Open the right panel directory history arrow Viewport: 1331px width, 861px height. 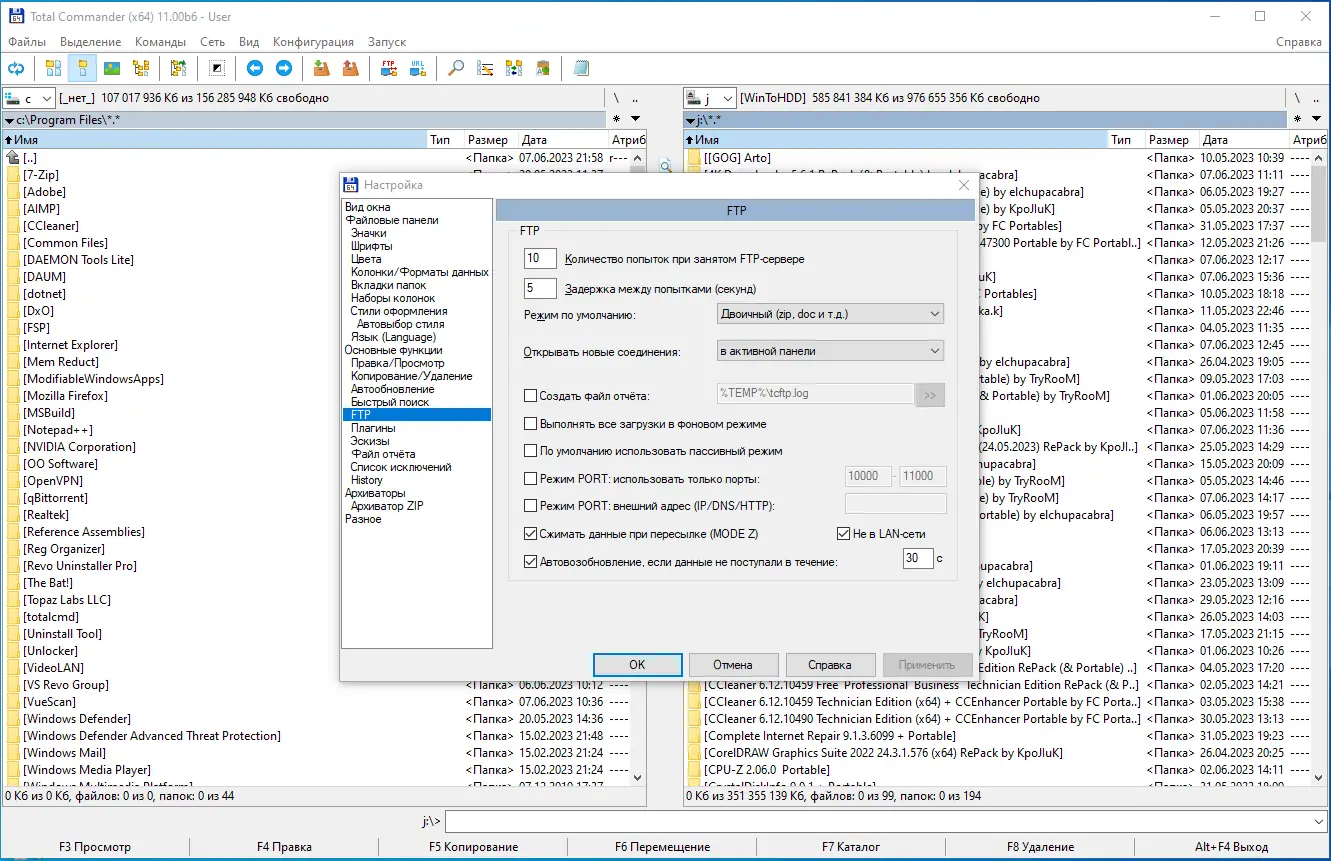[x=1316, y=120]
